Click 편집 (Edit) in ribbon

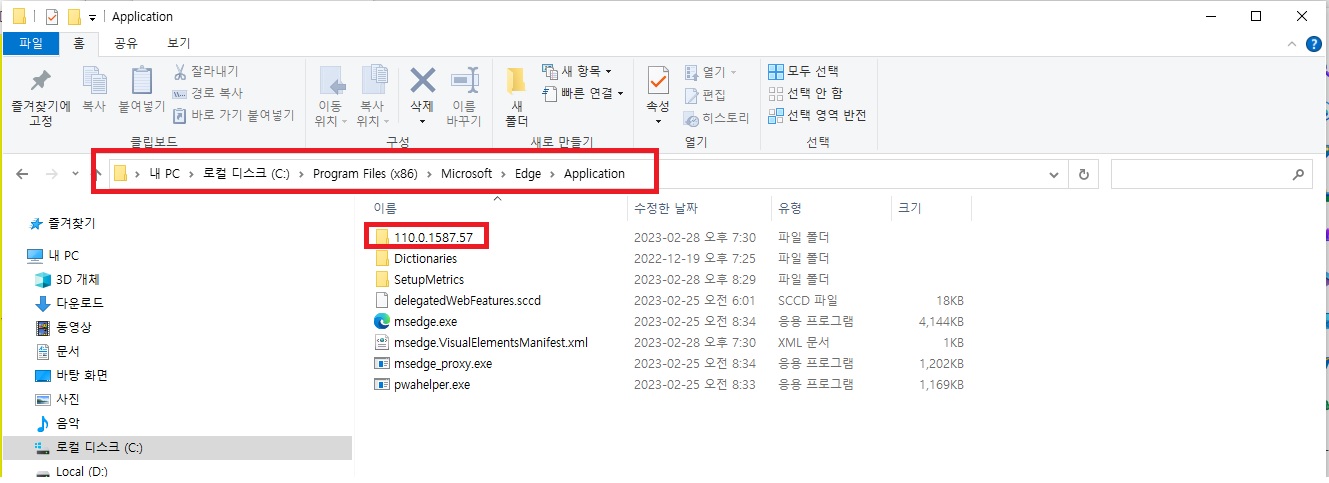pos(705,95)
